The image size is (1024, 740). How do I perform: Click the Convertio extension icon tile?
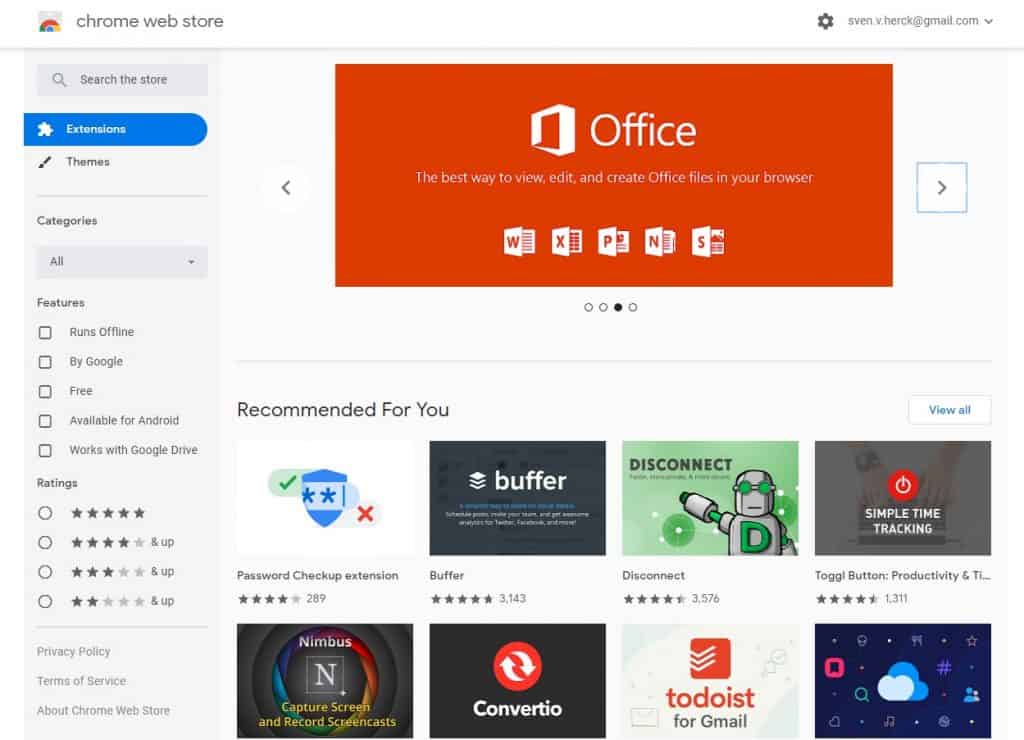click(x=517, y=681)
